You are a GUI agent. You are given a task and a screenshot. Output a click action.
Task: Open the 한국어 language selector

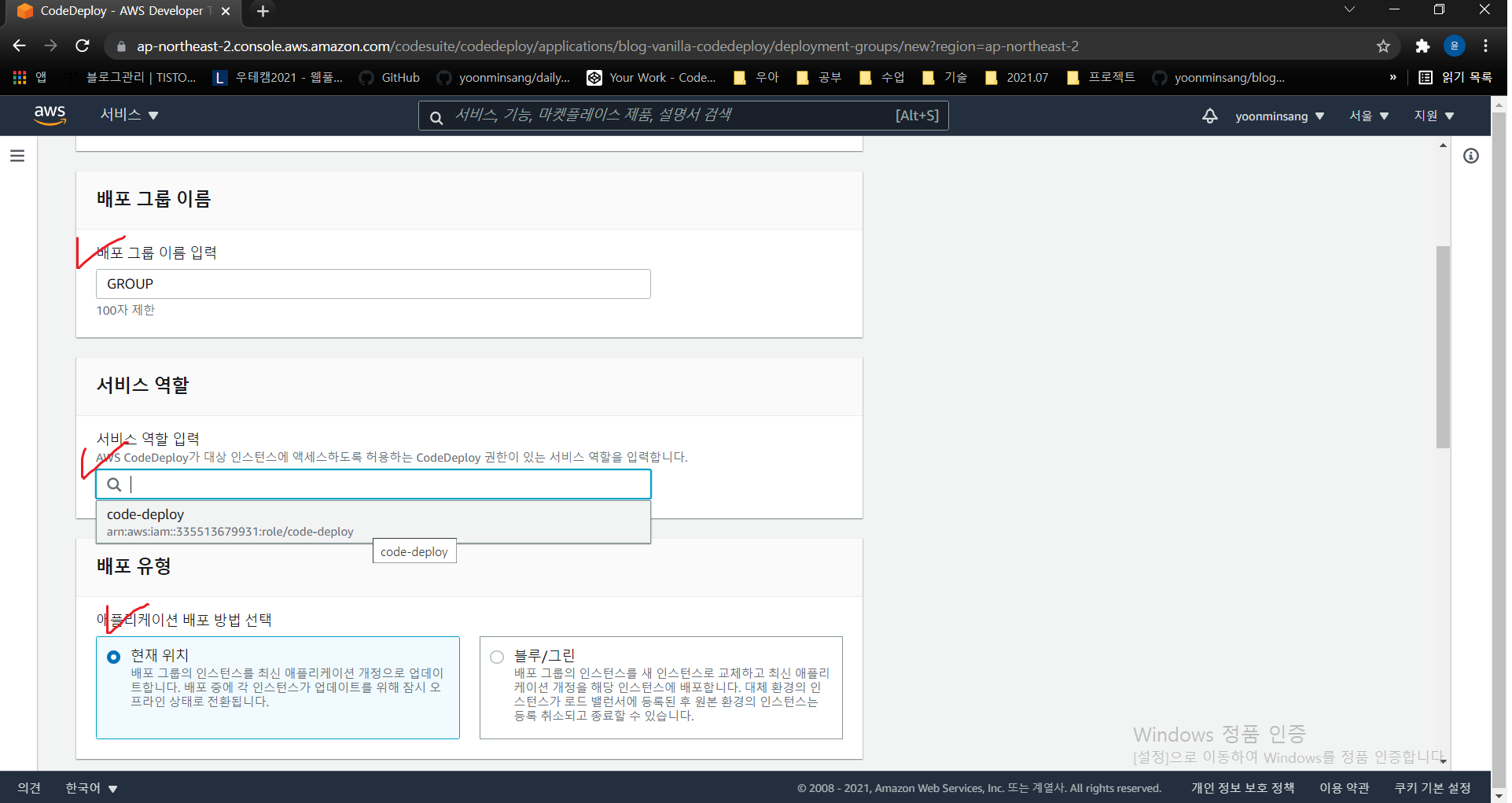point(91,788)
